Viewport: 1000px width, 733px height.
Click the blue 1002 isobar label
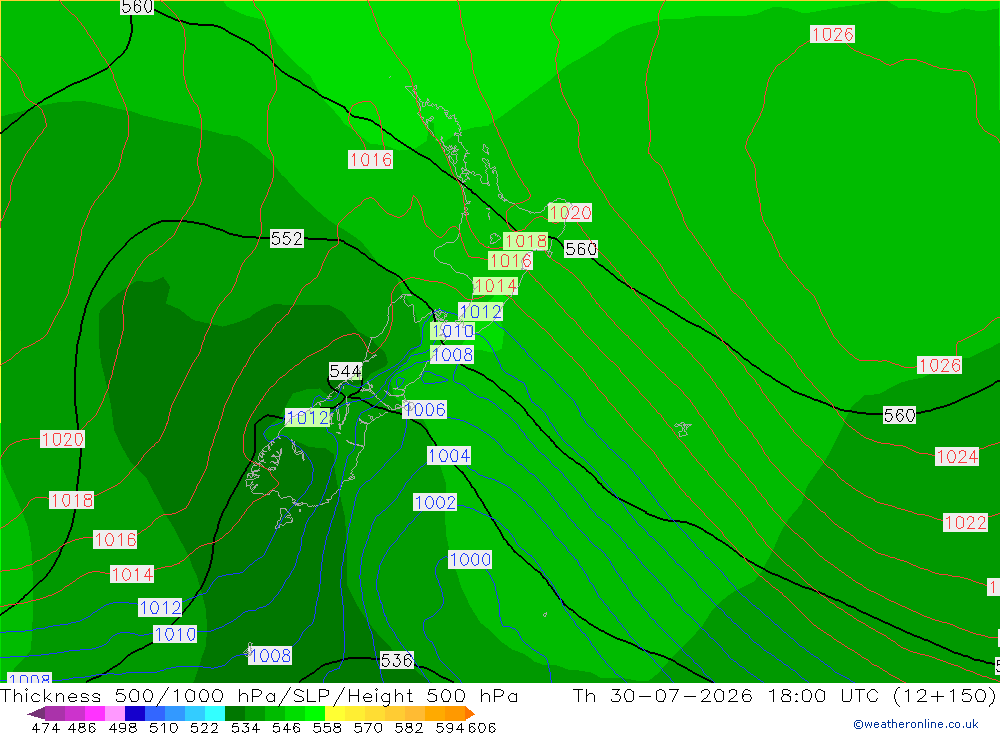(435, 503)
